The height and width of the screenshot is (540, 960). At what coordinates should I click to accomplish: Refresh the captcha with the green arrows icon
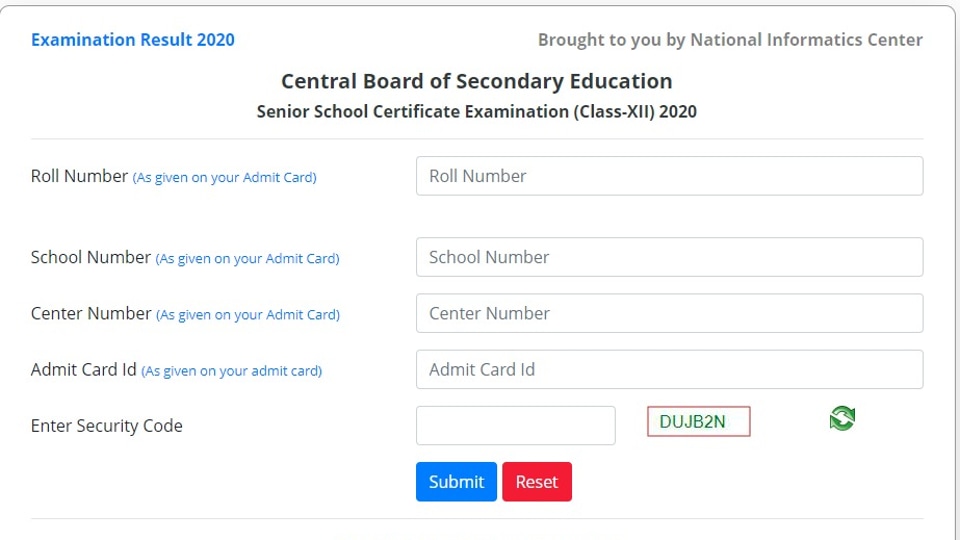coord(842,419)
